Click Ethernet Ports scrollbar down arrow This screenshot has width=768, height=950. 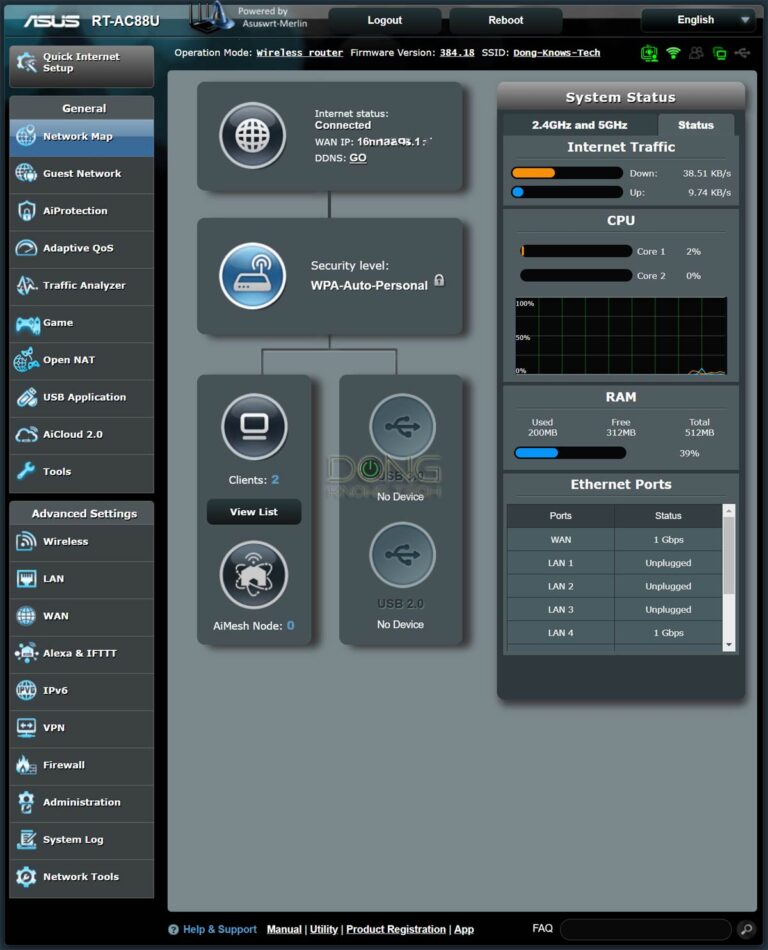tap(729, 645)
